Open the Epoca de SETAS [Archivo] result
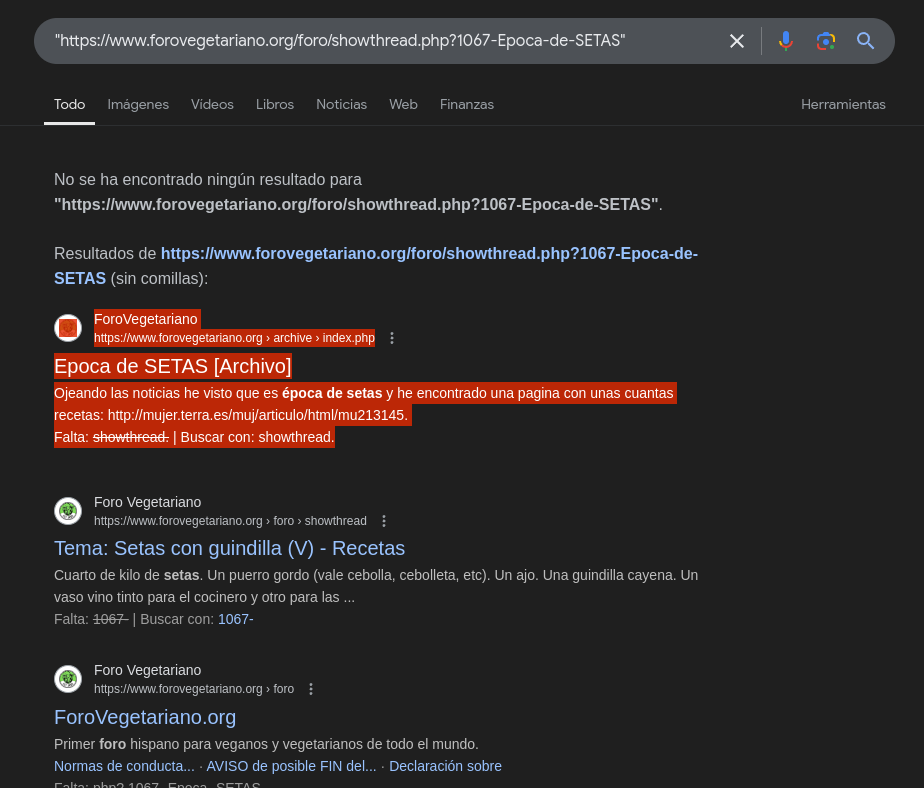924x788 pixels. coord(173,366)
